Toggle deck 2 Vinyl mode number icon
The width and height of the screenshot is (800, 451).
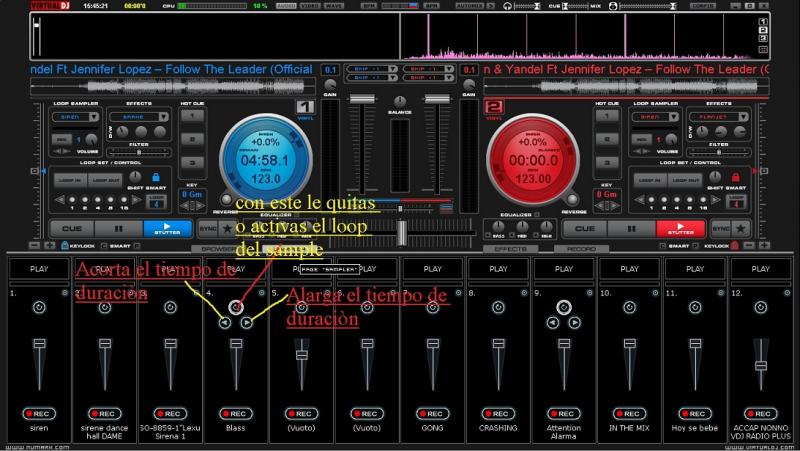(493, 107)
